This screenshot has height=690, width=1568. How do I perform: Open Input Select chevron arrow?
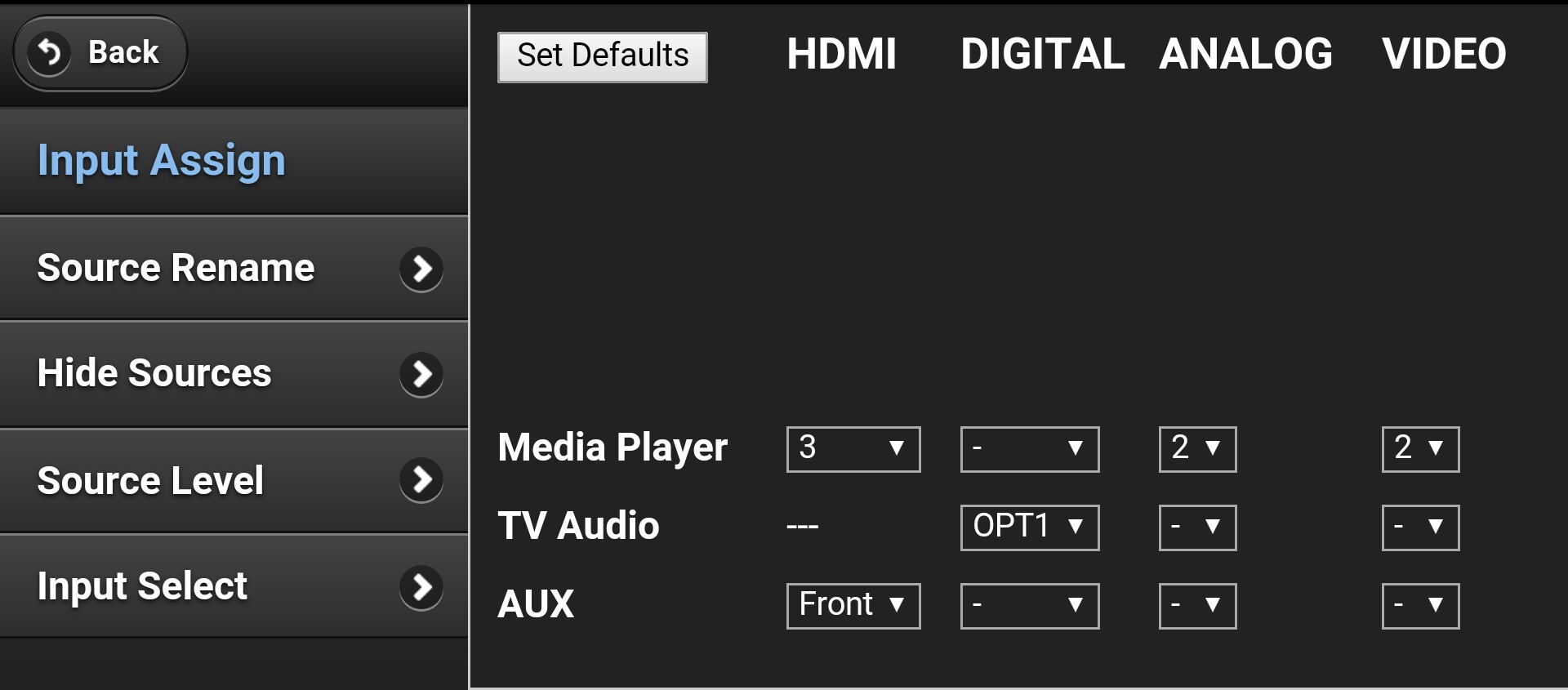click(x=421, y=586)
